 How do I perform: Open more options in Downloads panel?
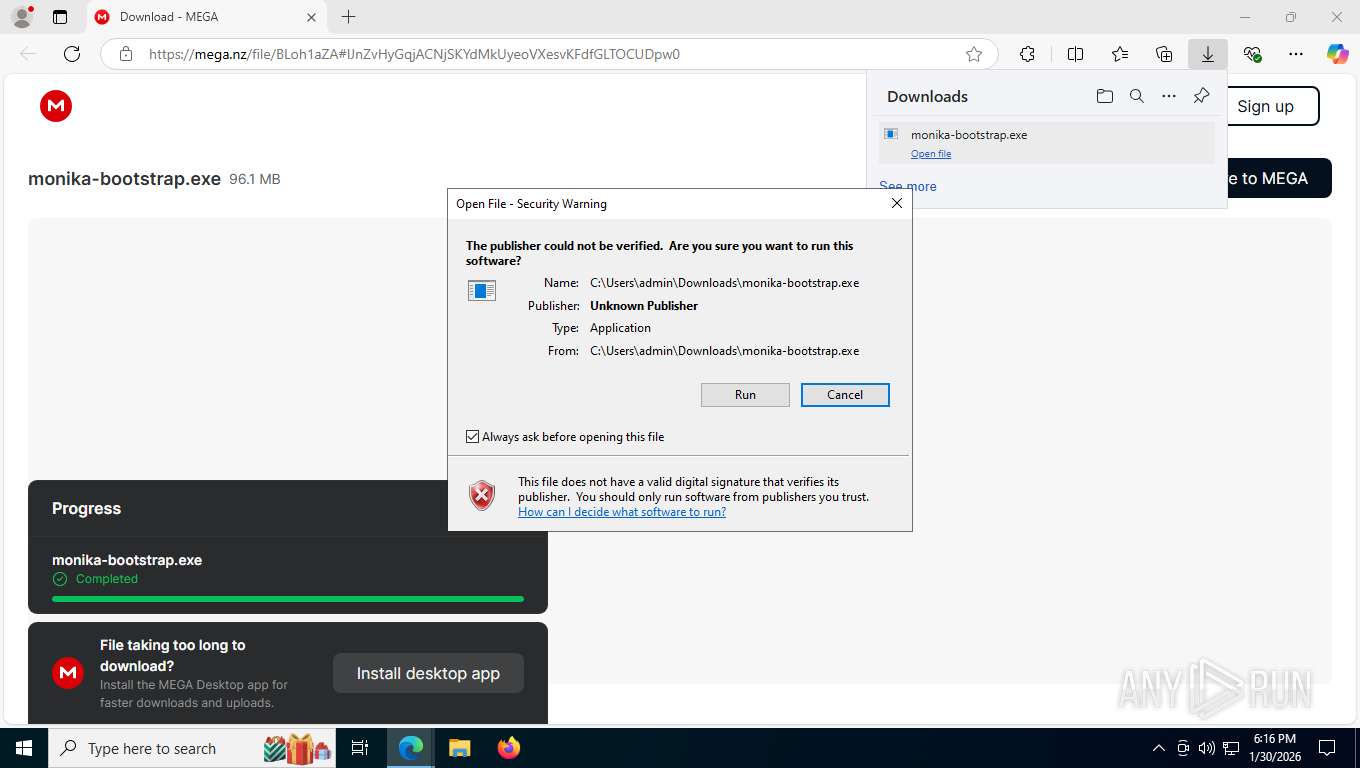click(1169, 96)
